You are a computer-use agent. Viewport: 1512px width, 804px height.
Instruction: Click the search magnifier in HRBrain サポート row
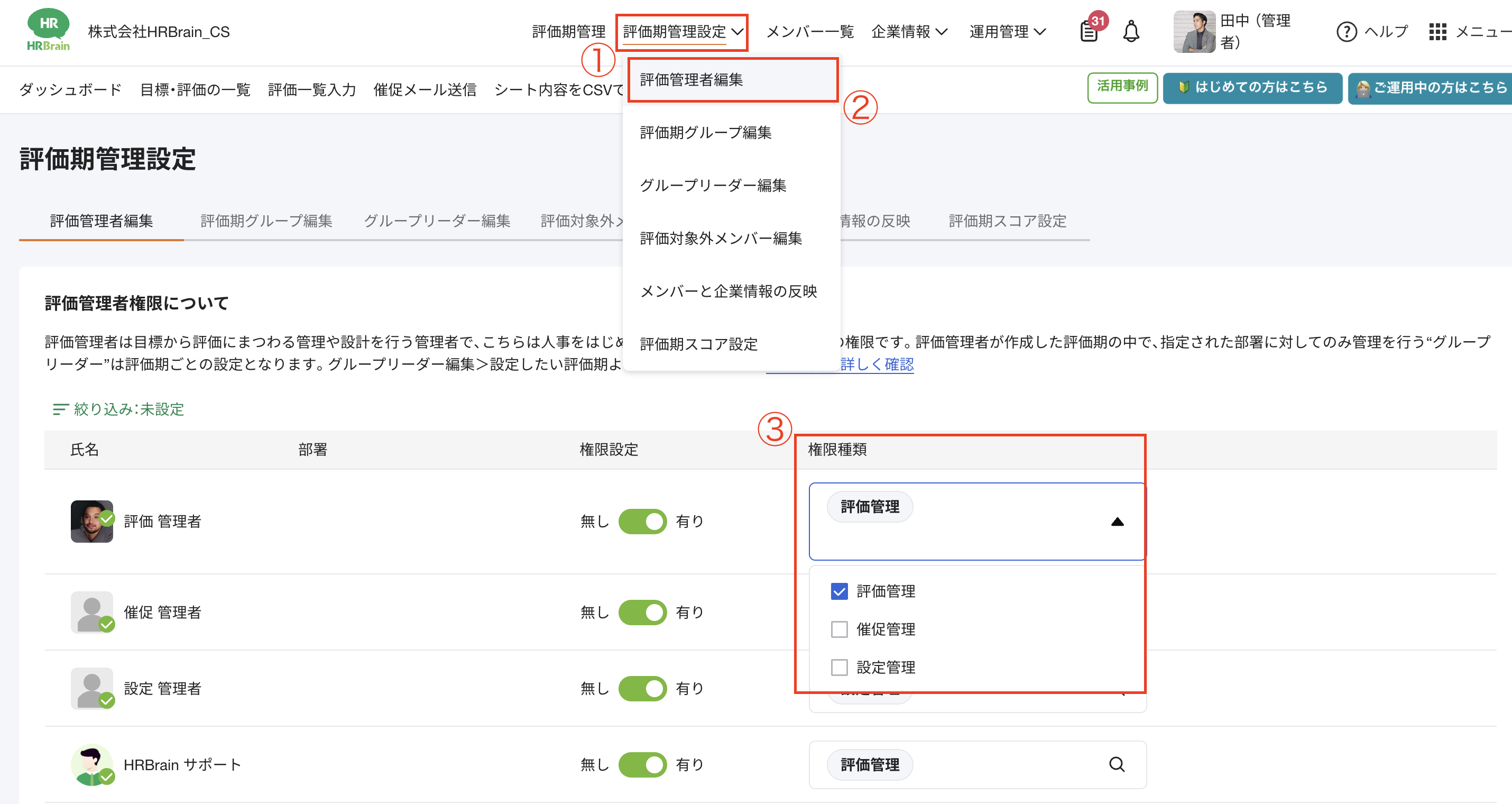tap(1117, 765)
